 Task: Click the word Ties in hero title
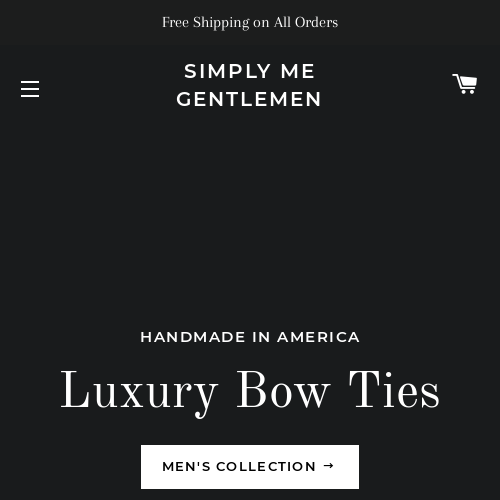click(394, 389)
